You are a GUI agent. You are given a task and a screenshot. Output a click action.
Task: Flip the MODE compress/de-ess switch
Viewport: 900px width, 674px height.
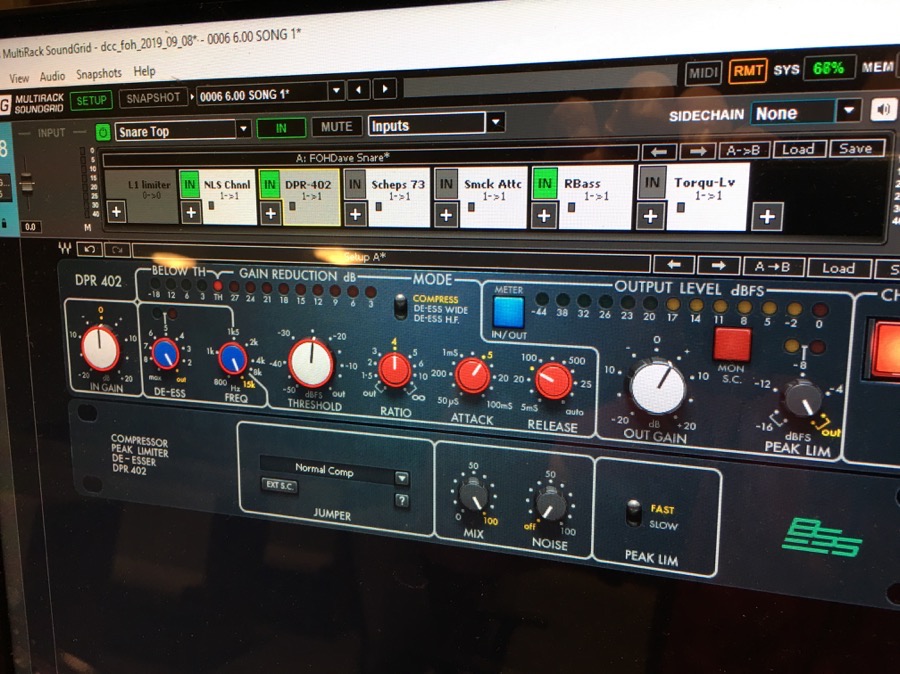click(401, 307)
